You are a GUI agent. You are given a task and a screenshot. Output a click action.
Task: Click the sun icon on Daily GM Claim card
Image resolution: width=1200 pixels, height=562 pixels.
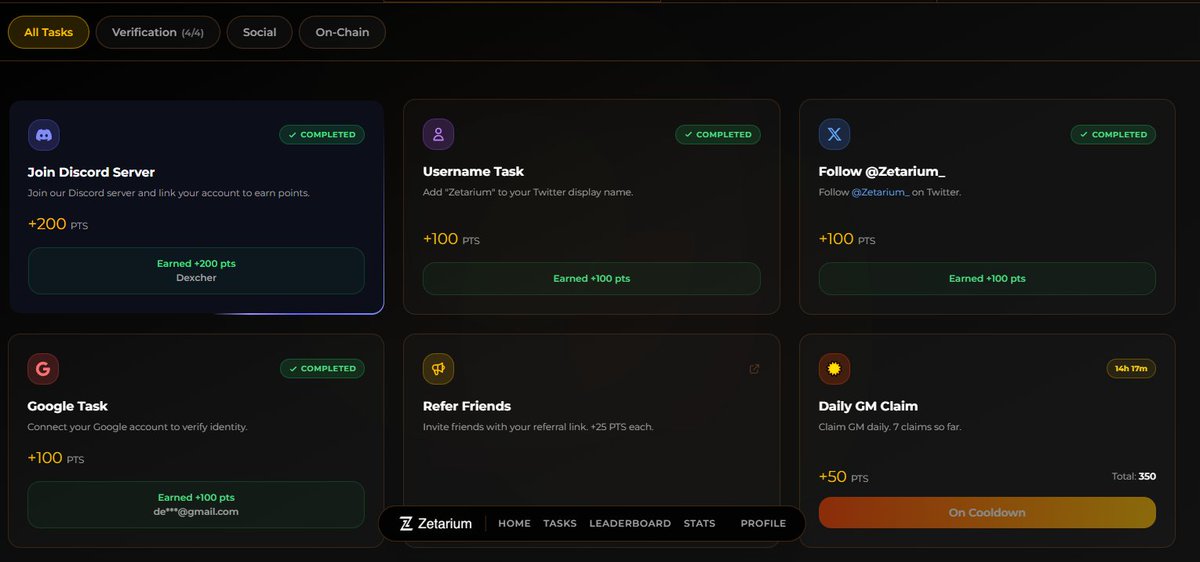[834, 369]
